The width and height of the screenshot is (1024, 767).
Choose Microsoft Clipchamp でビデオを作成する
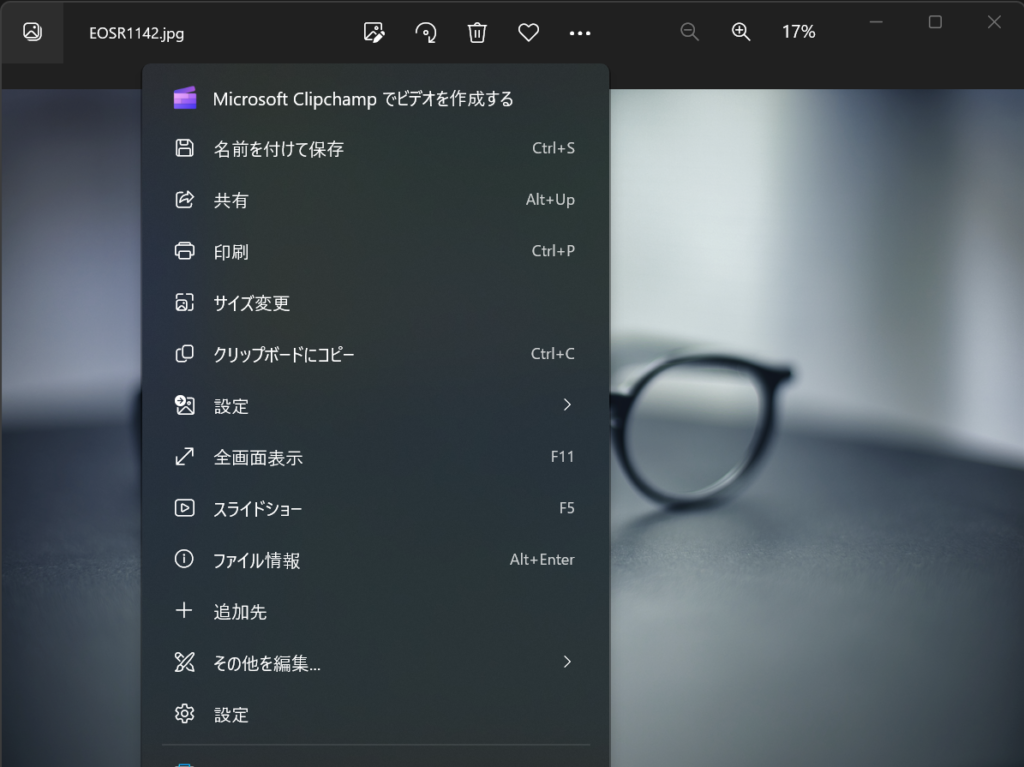coord(376,99)
